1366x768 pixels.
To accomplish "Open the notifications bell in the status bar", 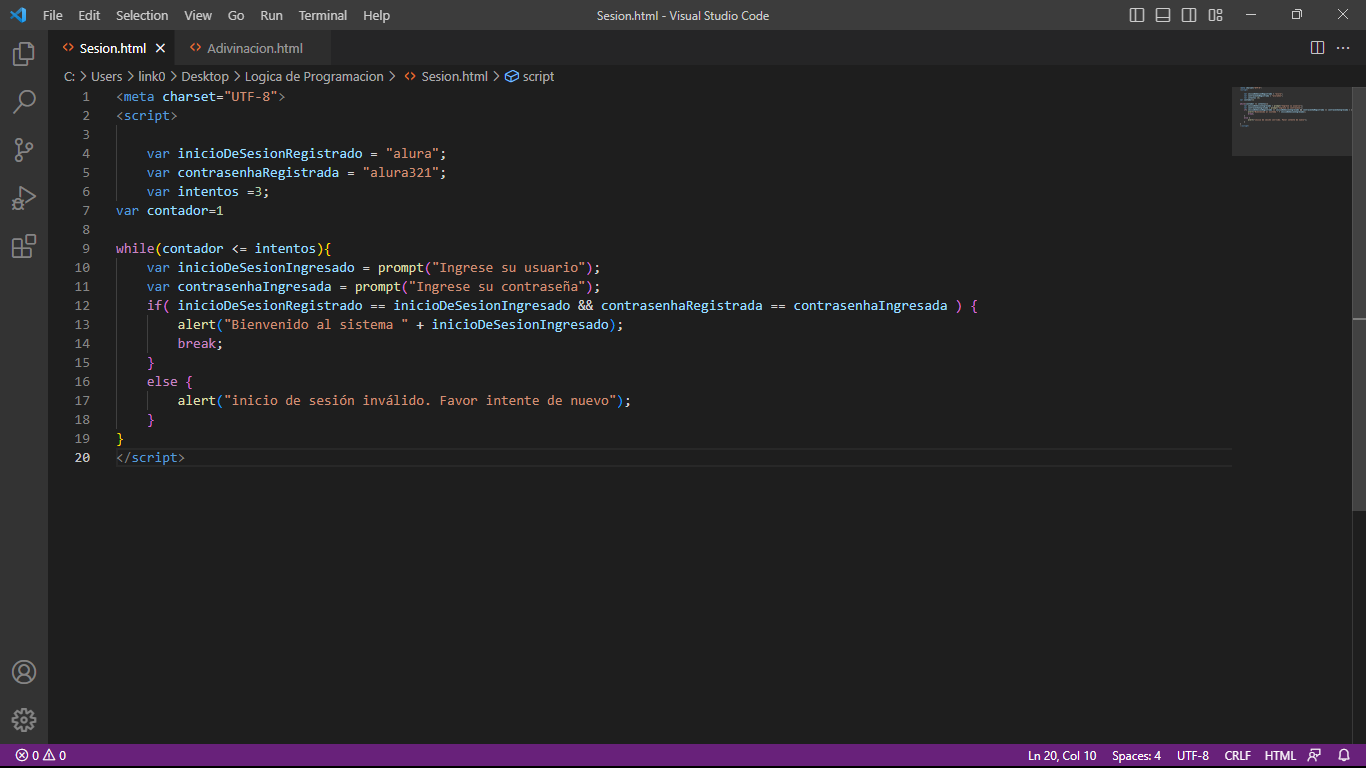I will pos(1344,756).
